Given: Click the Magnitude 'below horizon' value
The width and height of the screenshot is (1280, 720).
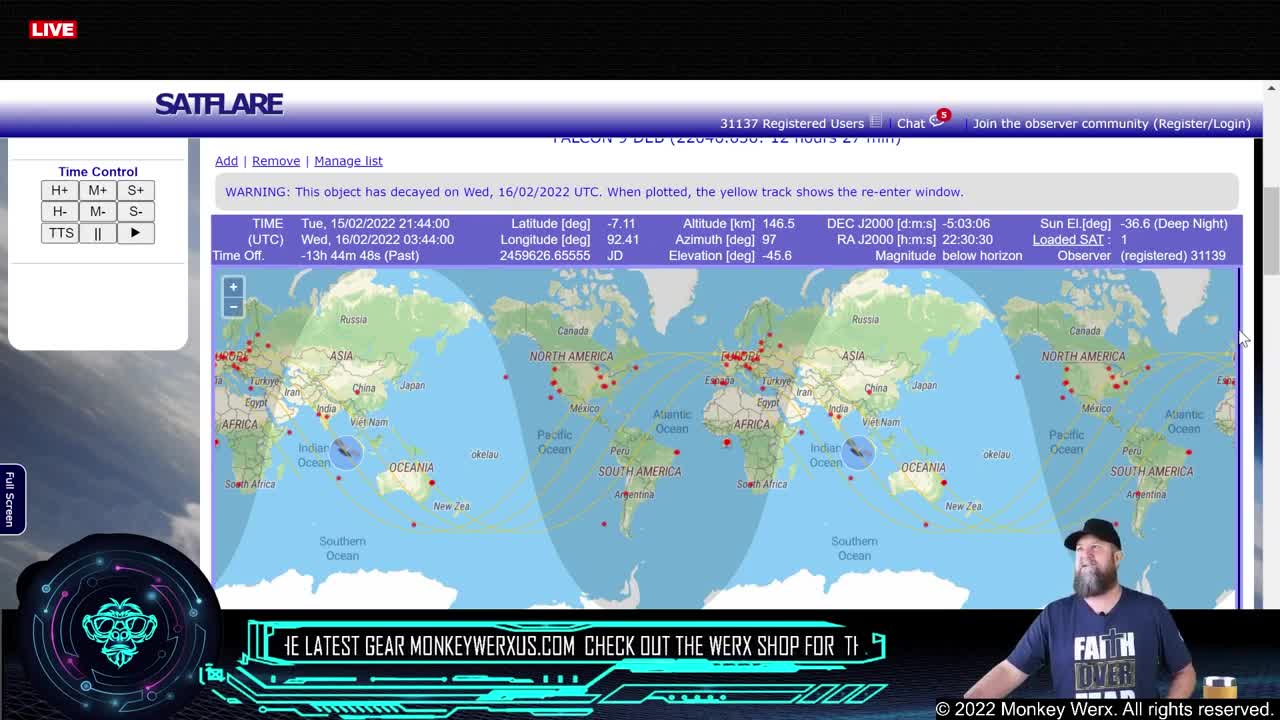Looking at the screenshot, I should click(x=982, y=255).
